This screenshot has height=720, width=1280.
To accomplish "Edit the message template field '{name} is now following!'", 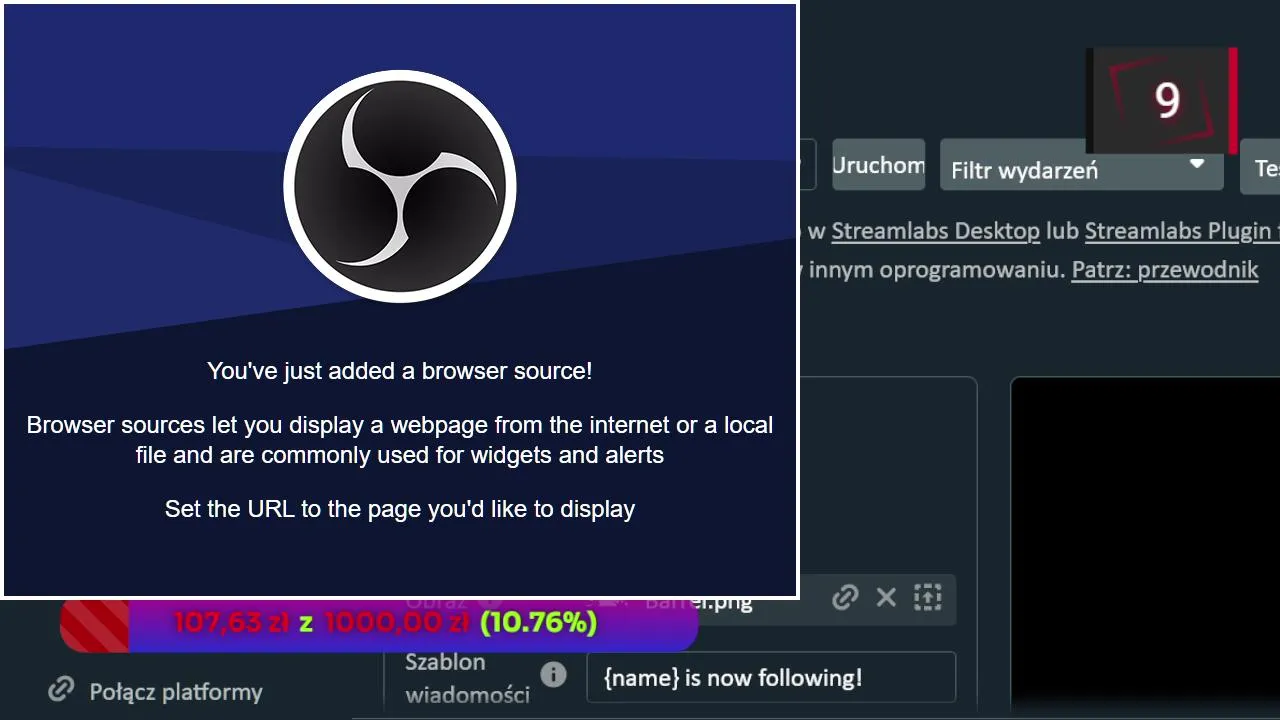I will 771,677.
